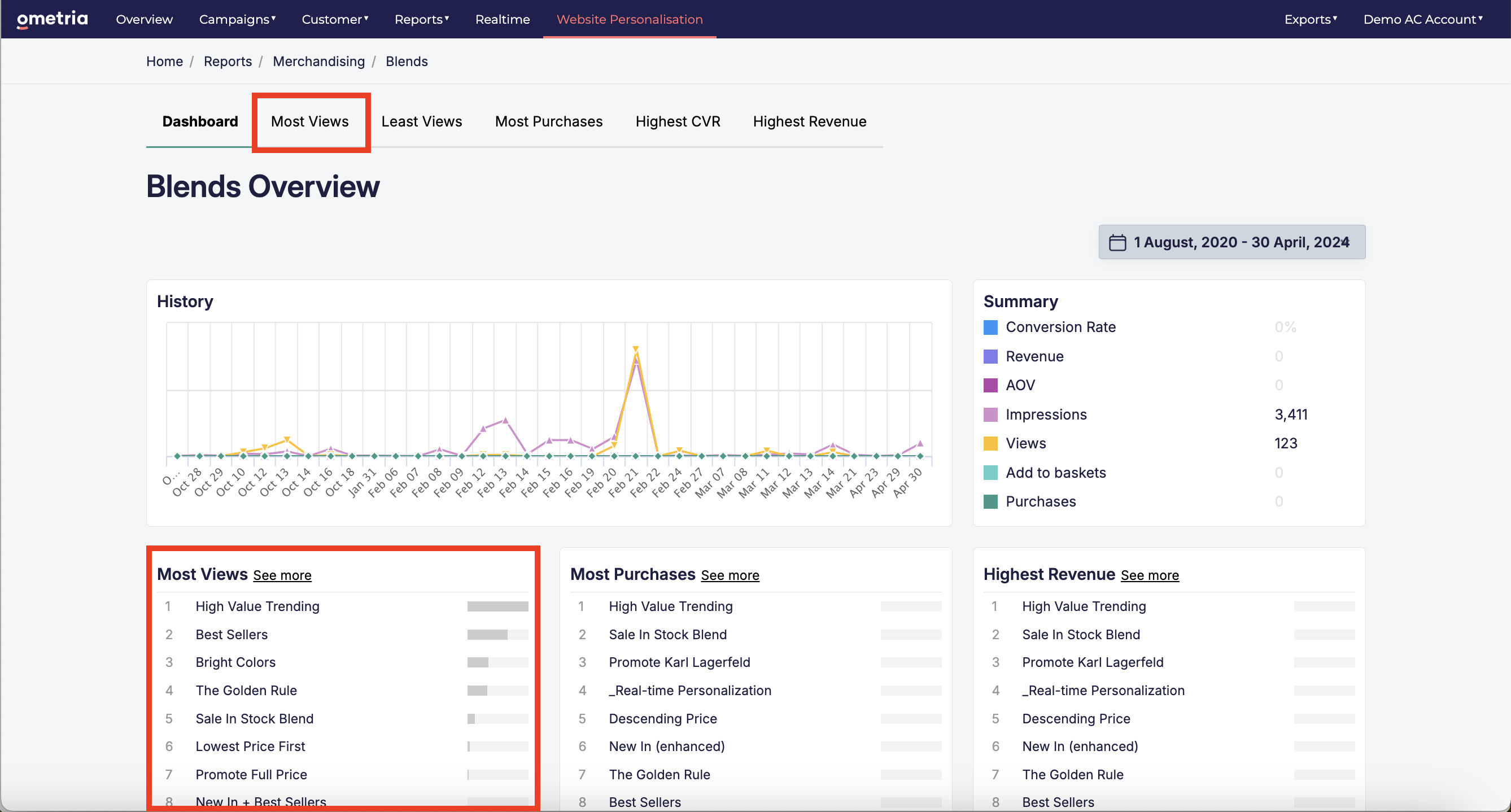
Task: Click the Revenue legend color square
Action: pos(990,356)
